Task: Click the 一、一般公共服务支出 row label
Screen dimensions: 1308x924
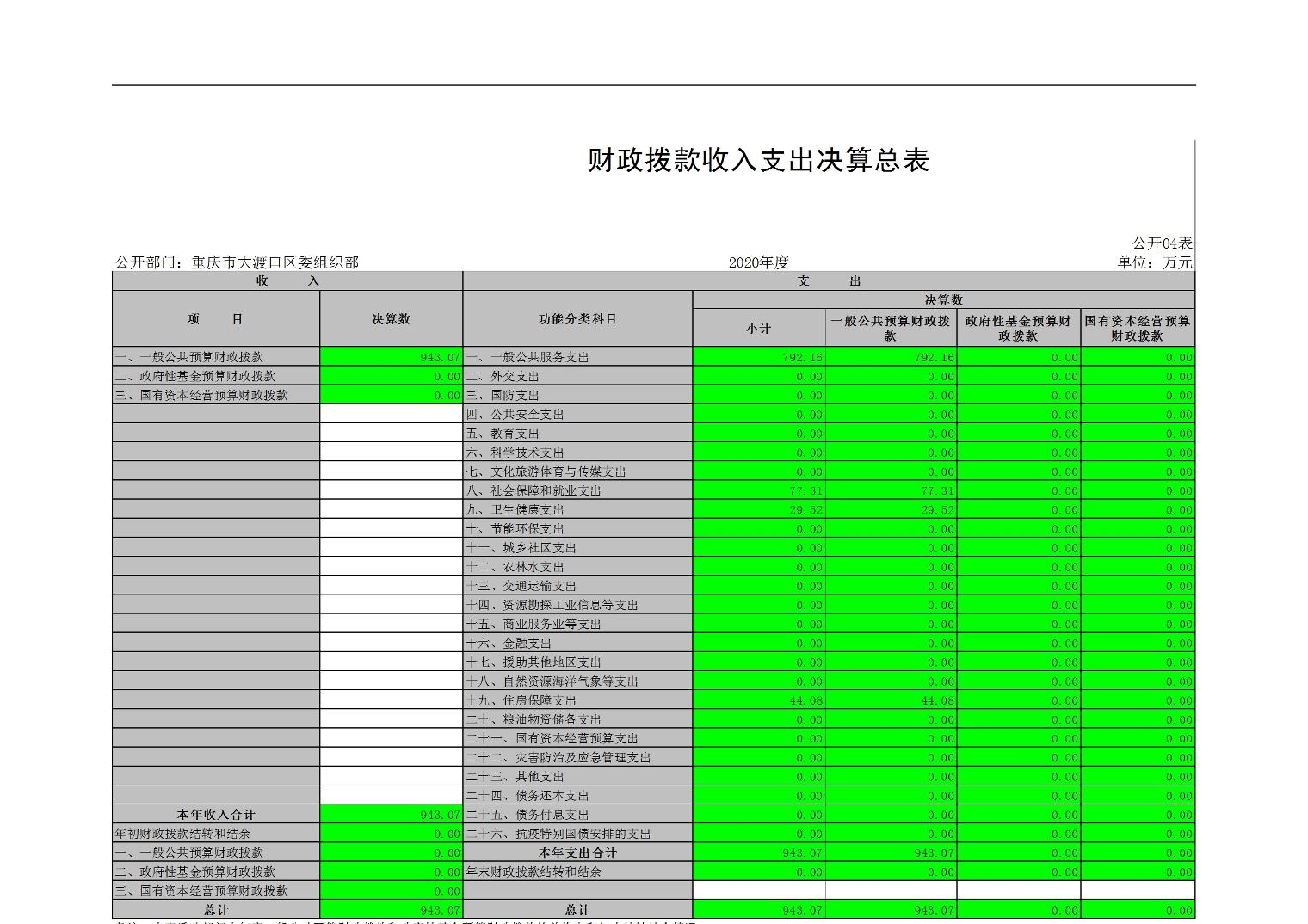Action: [528, 357]
